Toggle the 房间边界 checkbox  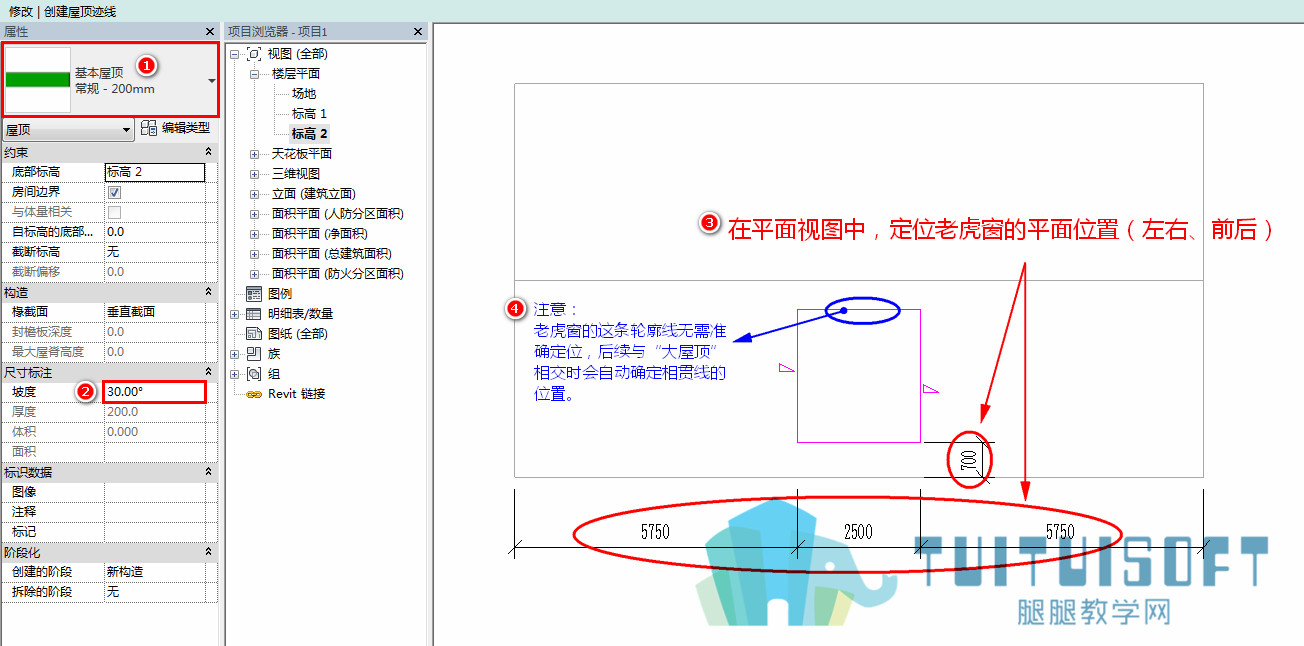[114, 192]
